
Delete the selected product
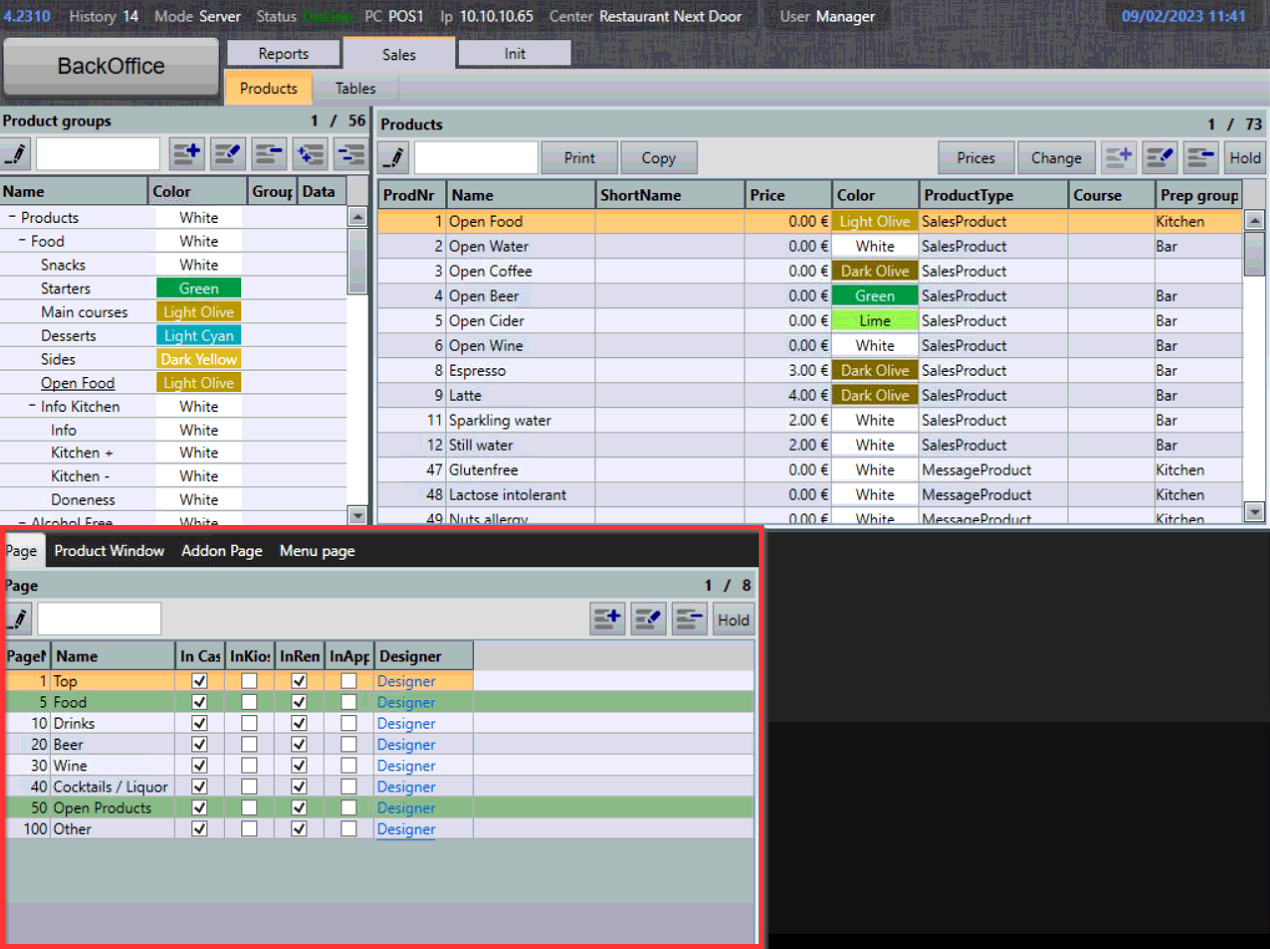pos(1199,157)
